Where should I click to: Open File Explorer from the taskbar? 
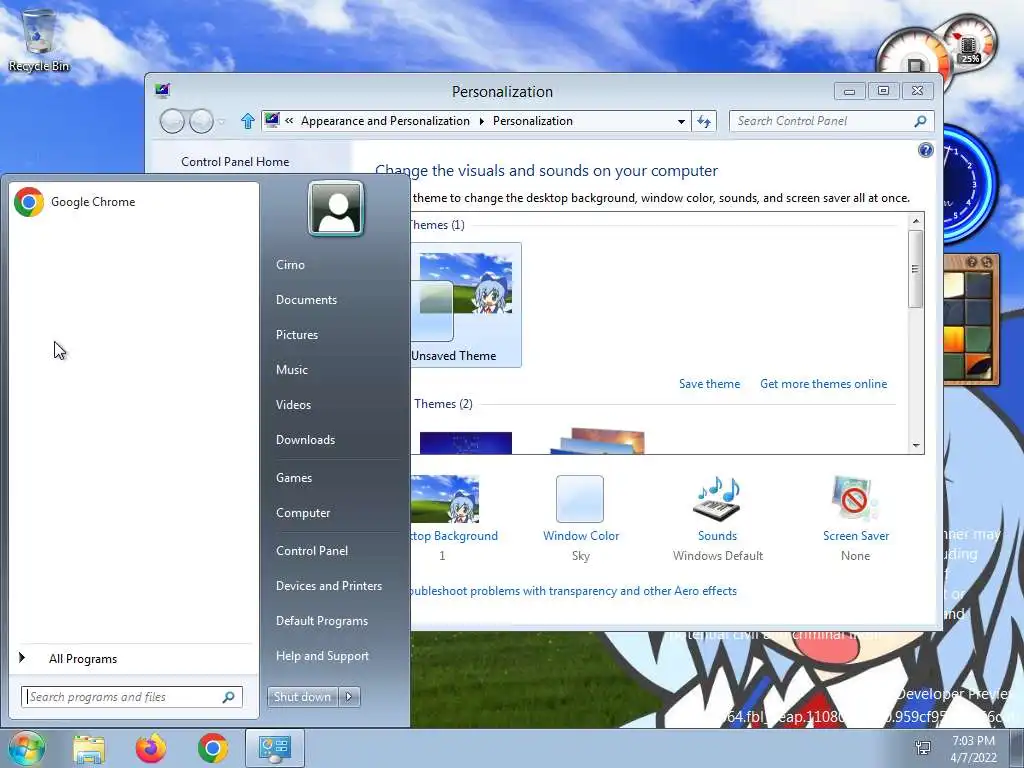[x=89, y=748]
